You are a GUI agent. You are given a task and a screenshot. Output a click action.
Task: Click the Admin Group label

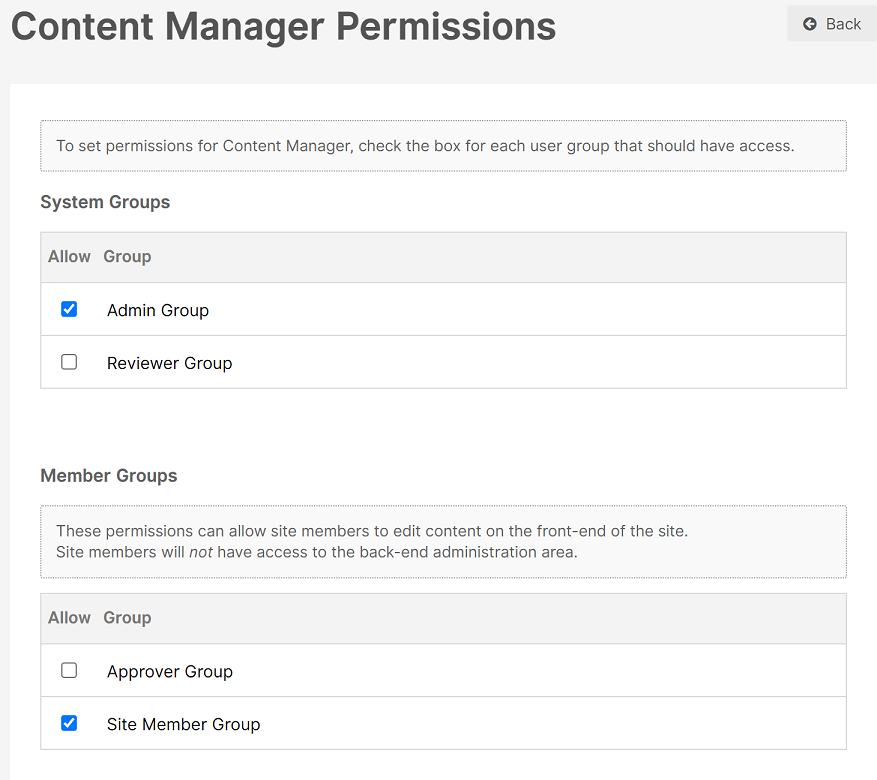pyautogui.click(x=158, y=310)
